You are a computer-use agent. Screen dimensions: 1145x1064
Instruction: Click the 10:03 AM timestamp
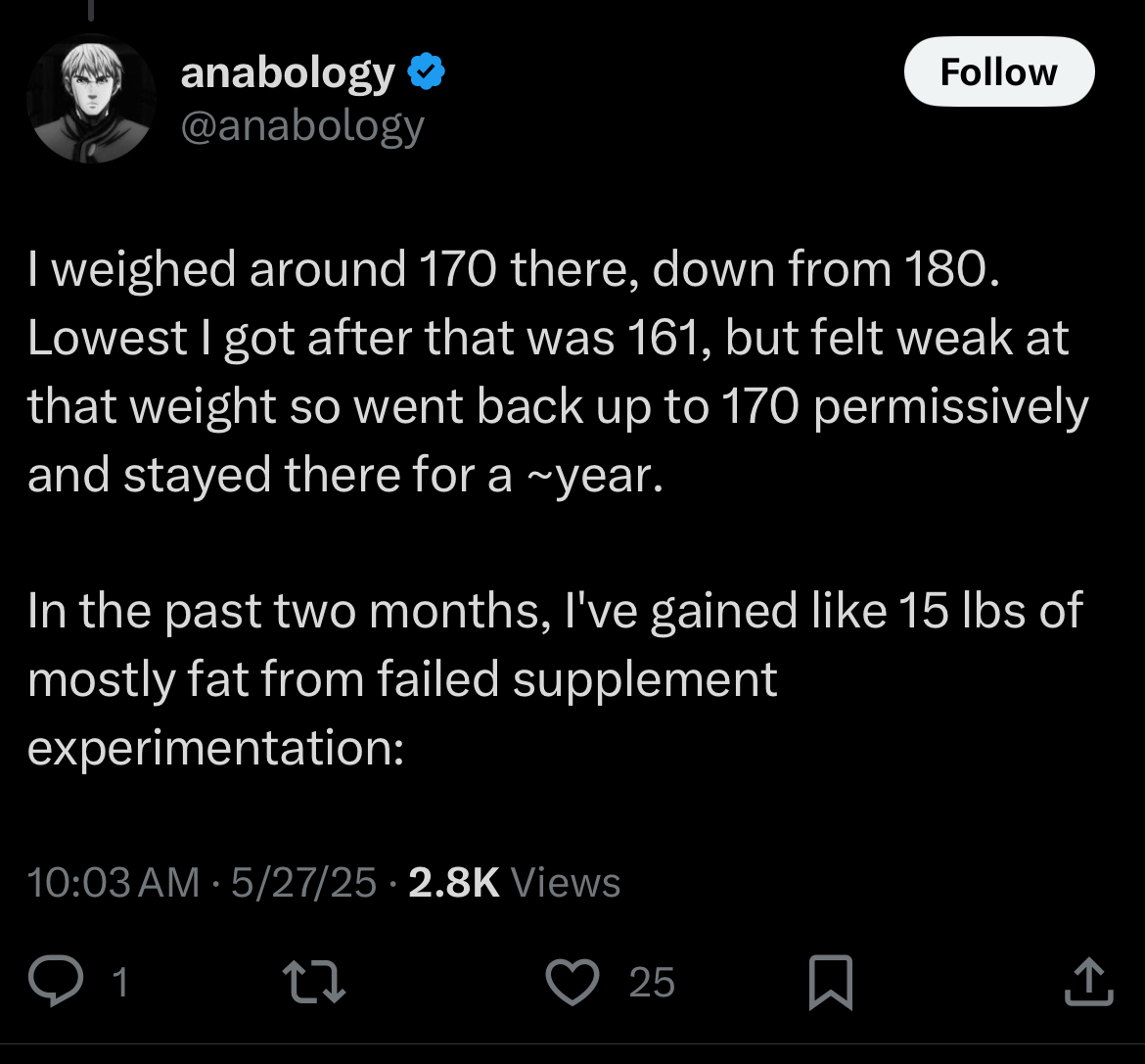coord(114,882)
